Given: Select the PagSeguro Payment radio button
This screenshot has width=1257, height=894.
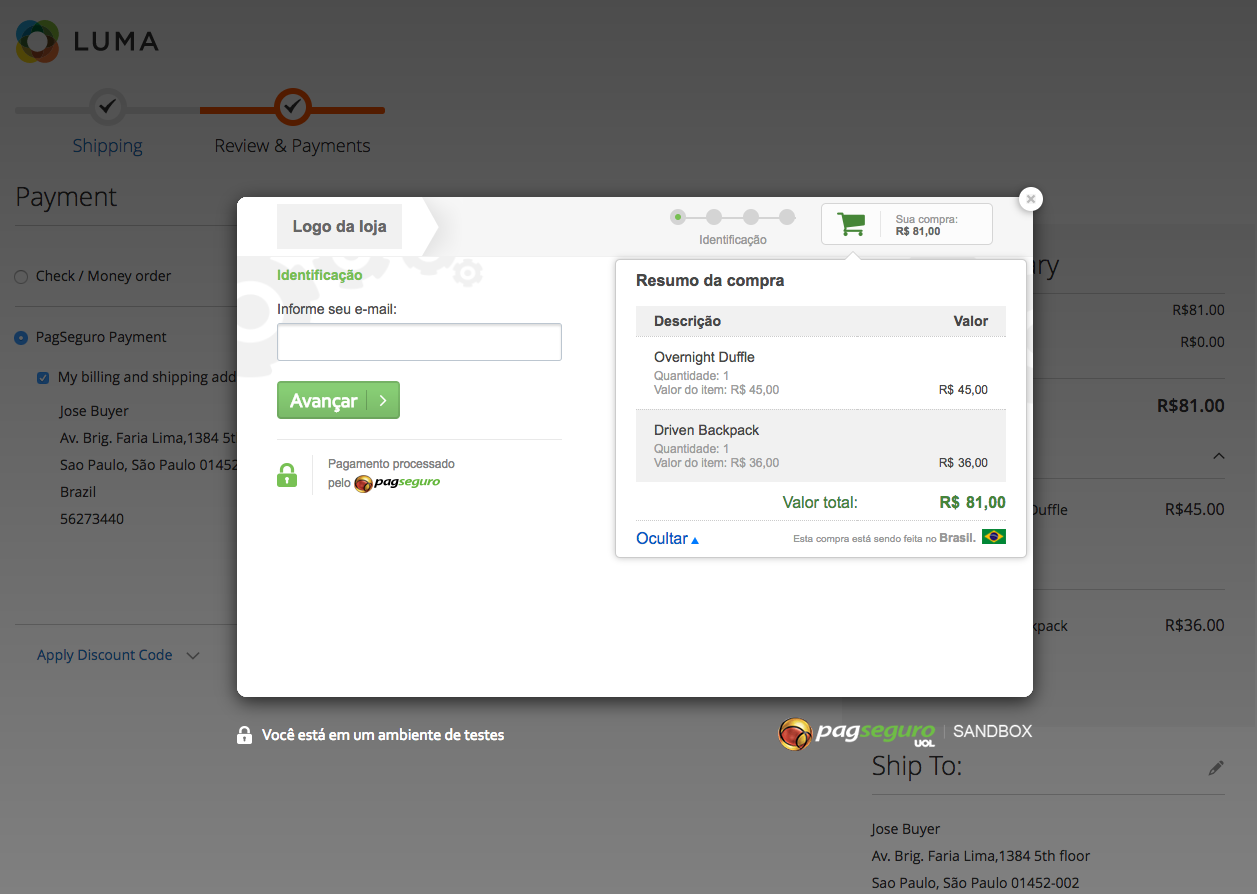Looking at the screenshot, I should [x=21, y=338].
